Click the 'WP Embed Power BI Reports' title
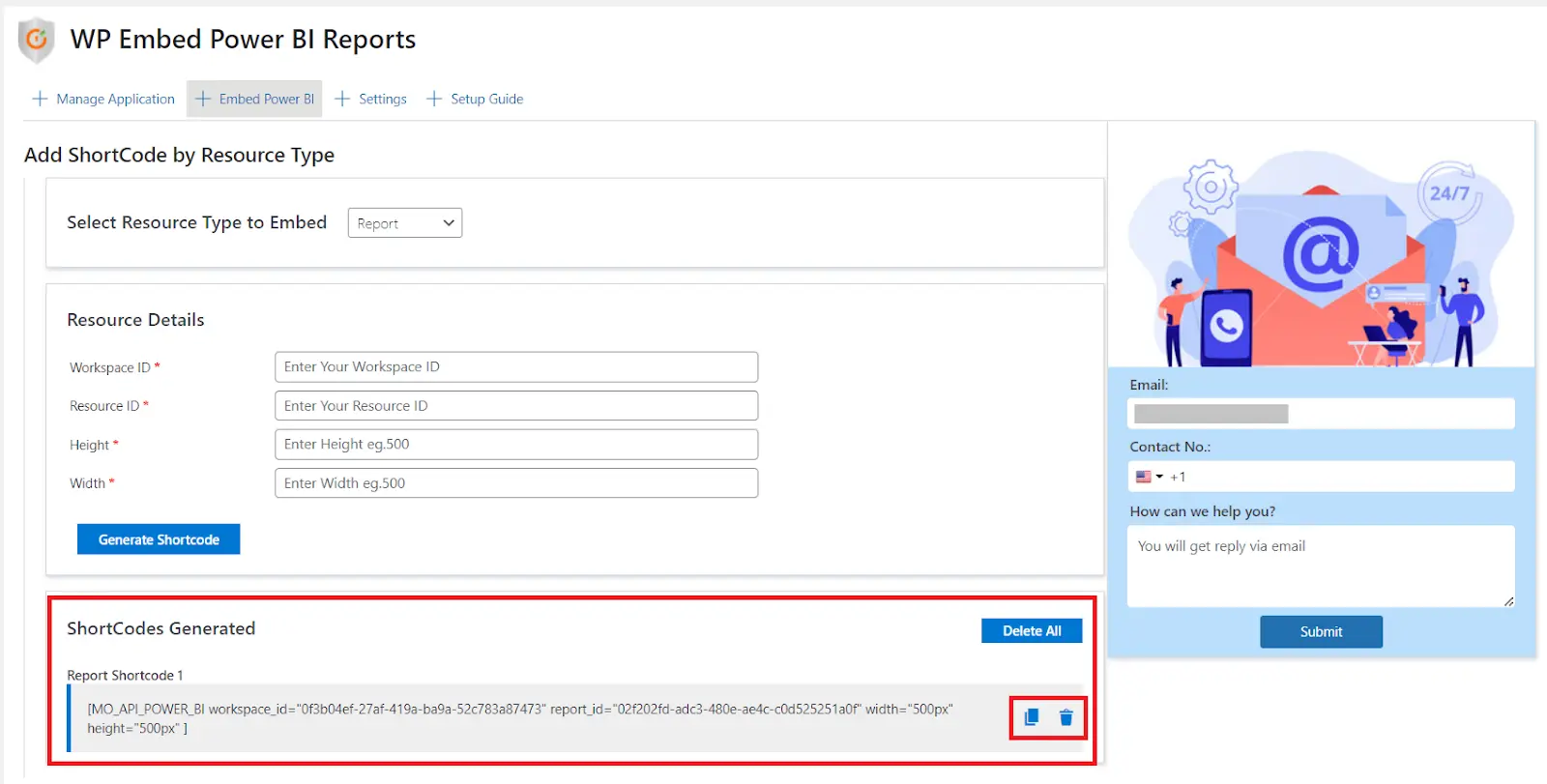This screenshot has width=1547, height=784. [x=243, y=40]
